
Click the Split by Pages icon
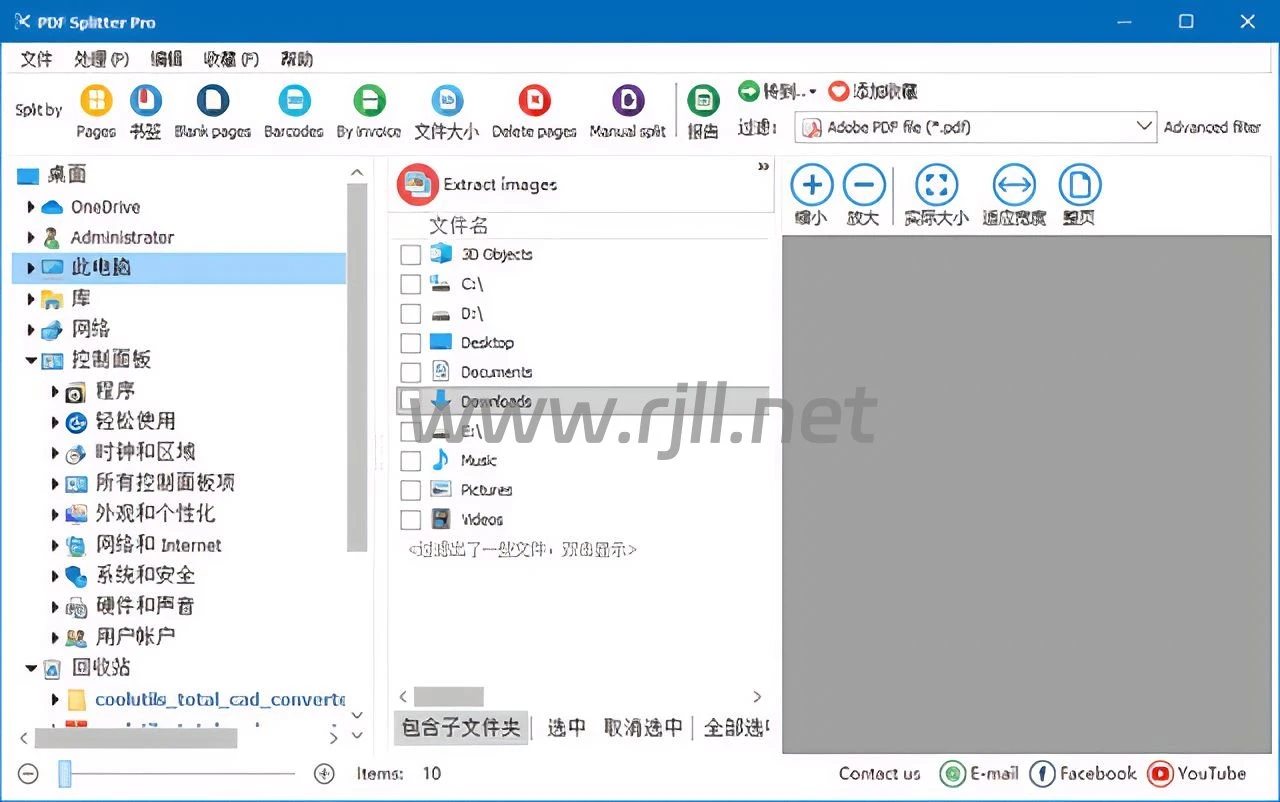click(x=96, y=101)
